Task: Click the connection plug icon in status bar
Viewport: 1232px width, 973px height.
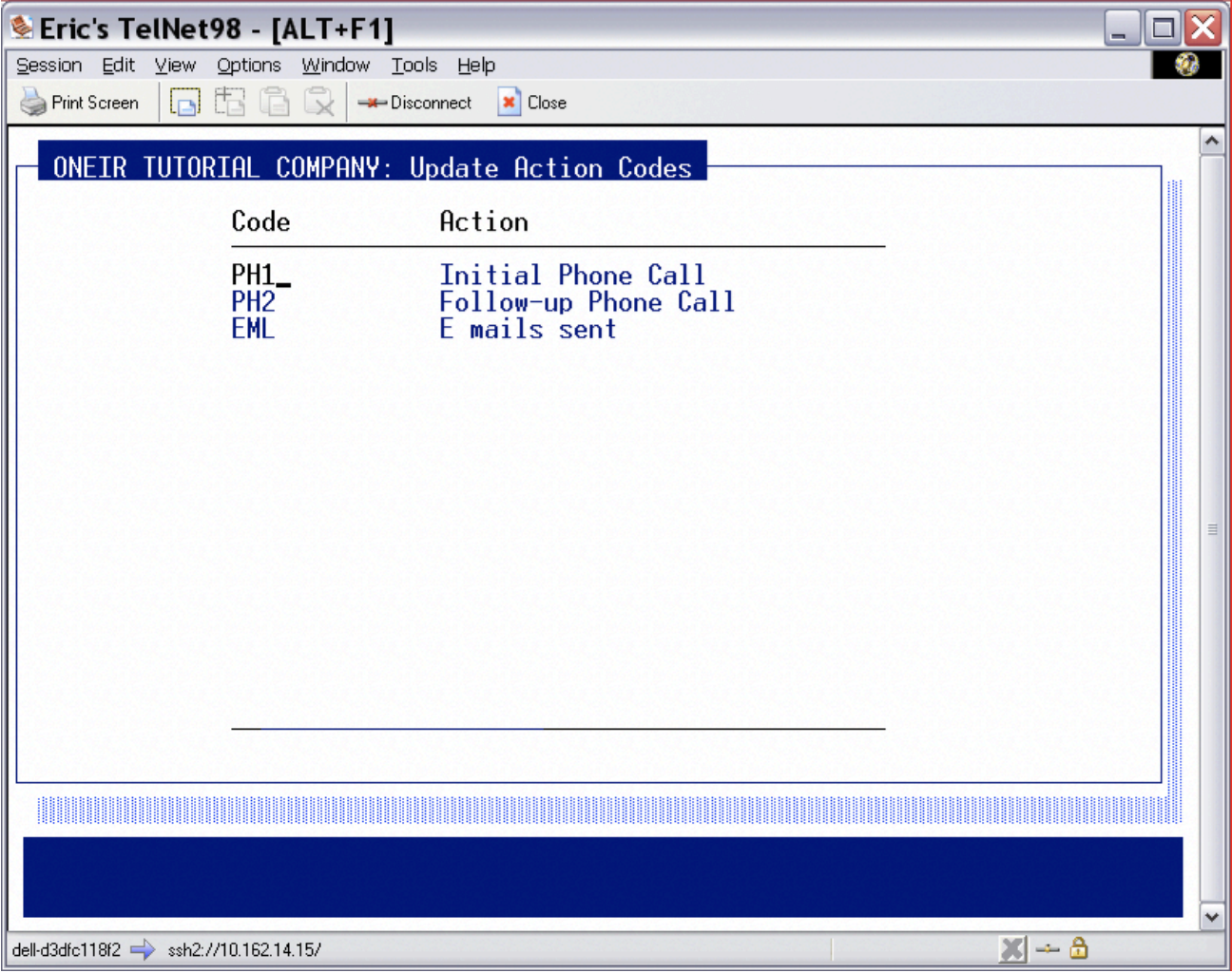Action: click(1048, 948)
